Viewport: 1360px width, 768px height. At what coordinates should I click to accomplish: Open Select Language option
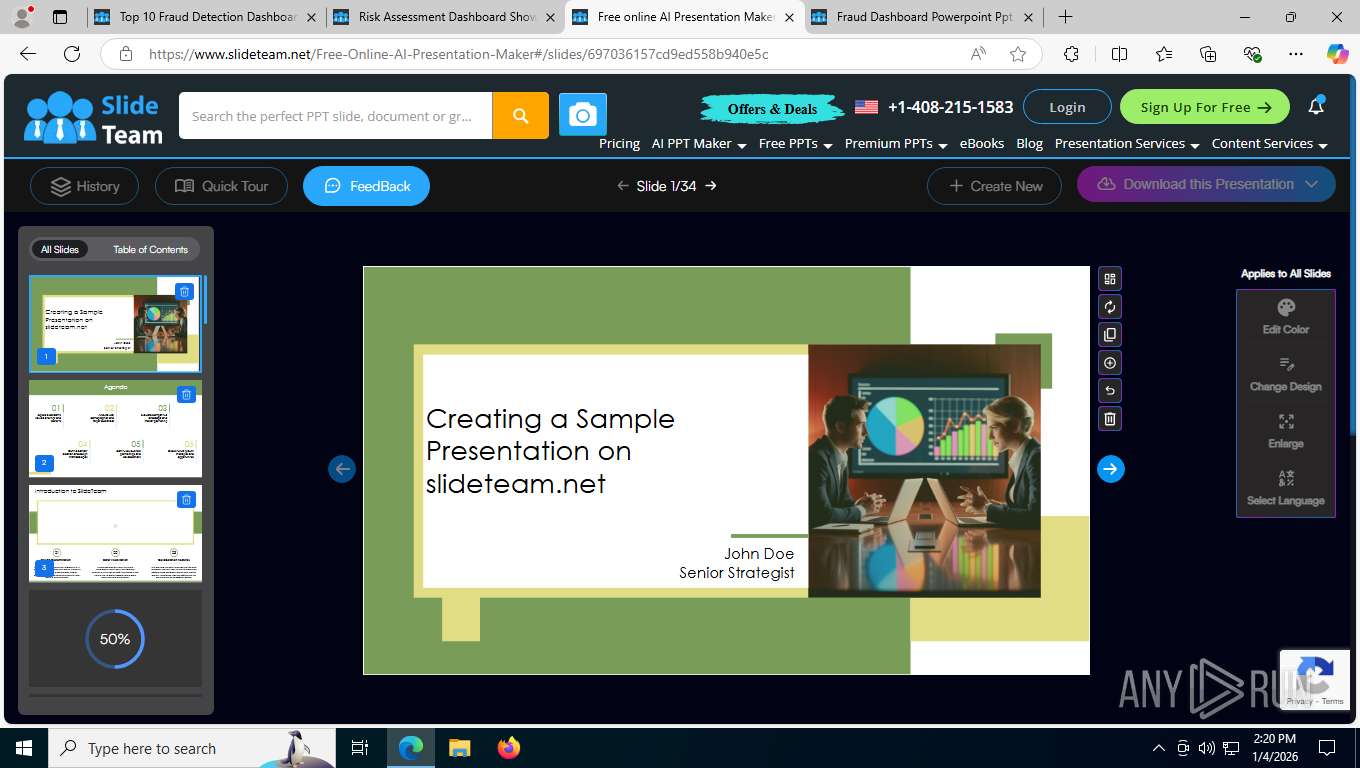pyautogui.click(x=1286, y=488)
